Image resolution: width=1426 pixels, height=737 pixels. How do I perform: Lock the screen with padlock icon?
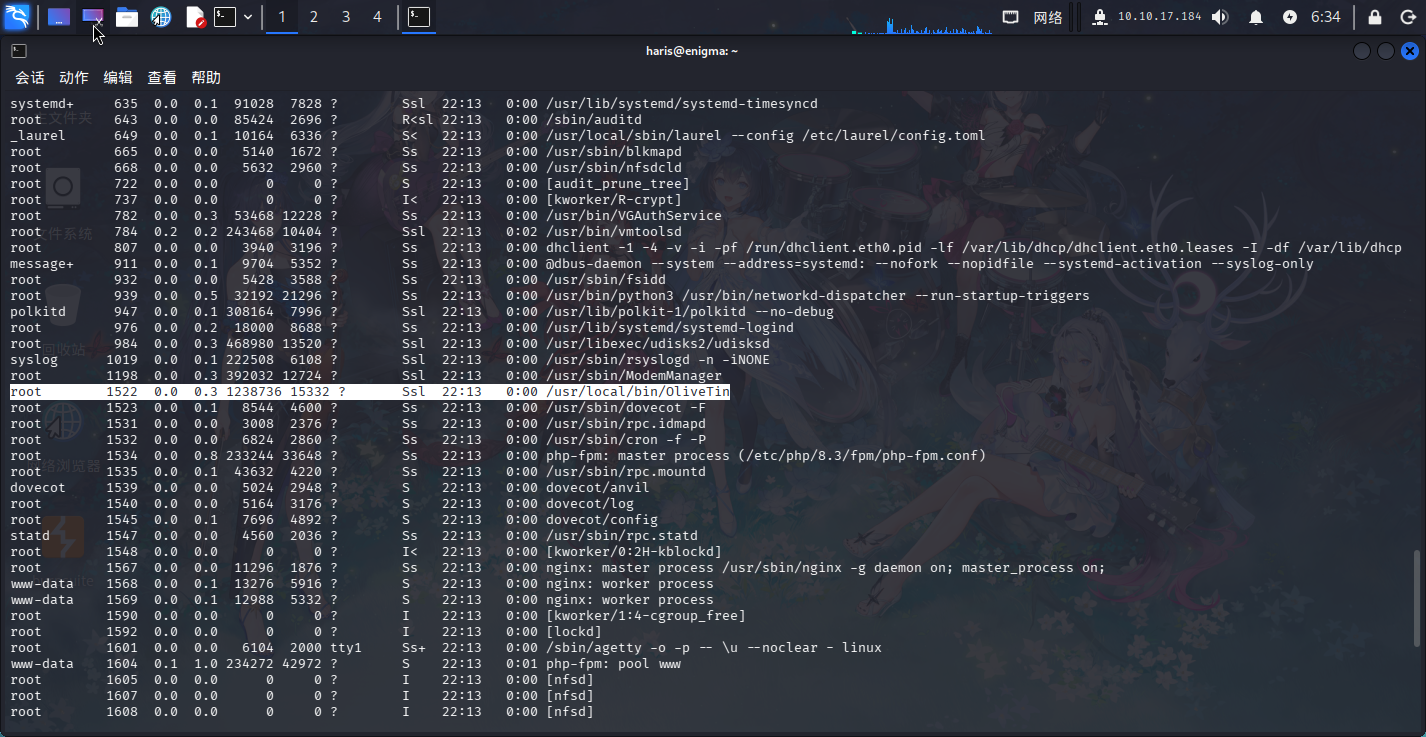coord(1375,17)
